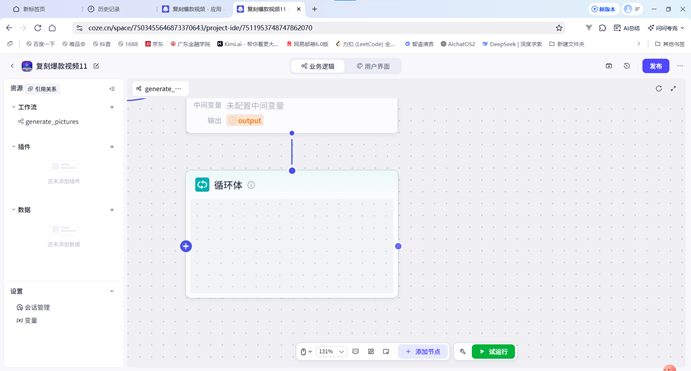Collapse the 设置 section chevron
Viewport: 691px width, 371px height.
click(112, 291)
